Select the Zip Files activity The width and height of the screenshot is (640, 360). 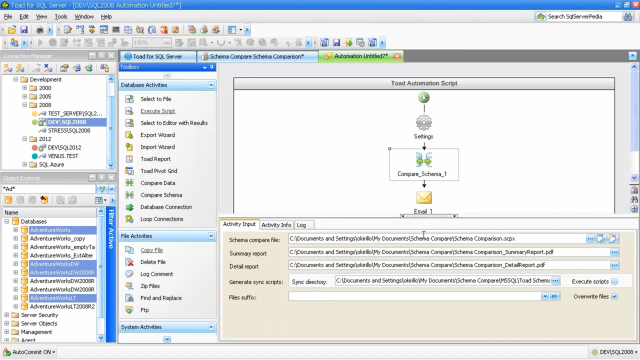click(x=150, y=286)
